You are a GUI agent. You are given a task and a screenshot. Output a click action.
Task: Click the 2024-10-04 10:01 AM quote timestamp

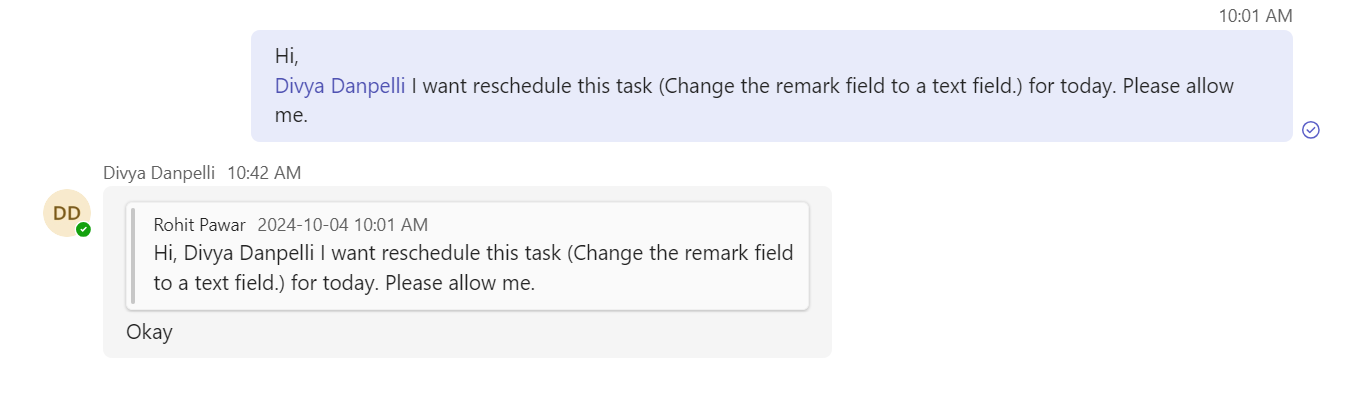click(x=342, y=225)
